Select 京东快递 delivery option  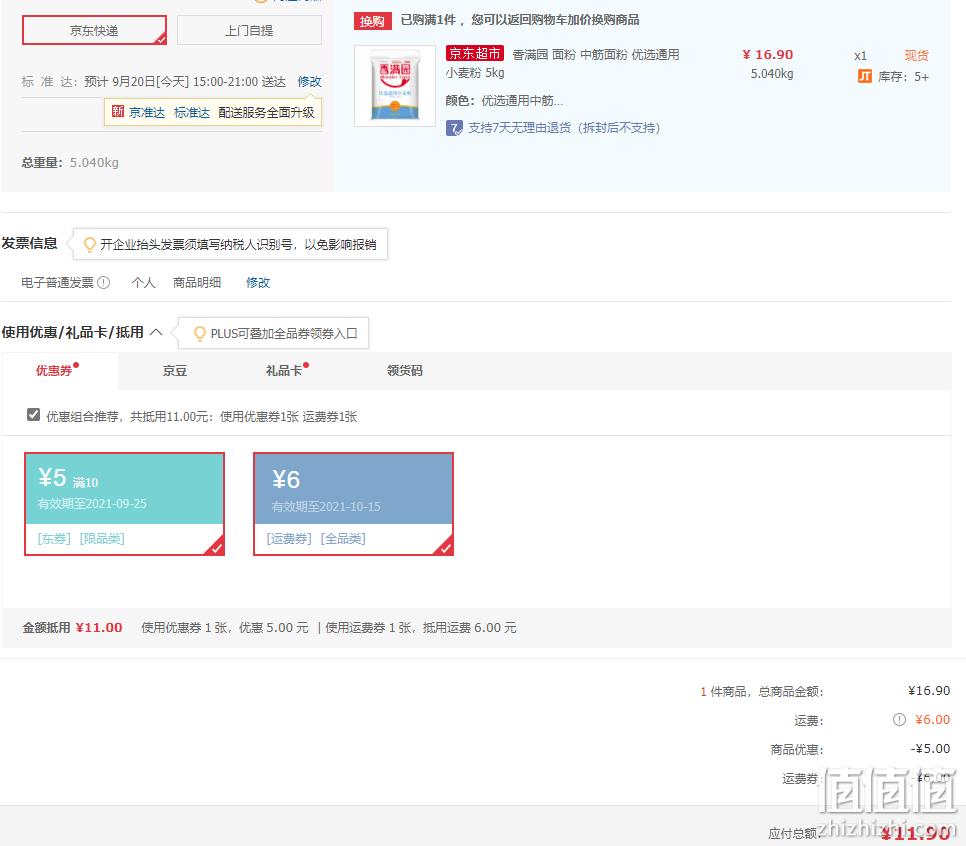tap(94, 30)
